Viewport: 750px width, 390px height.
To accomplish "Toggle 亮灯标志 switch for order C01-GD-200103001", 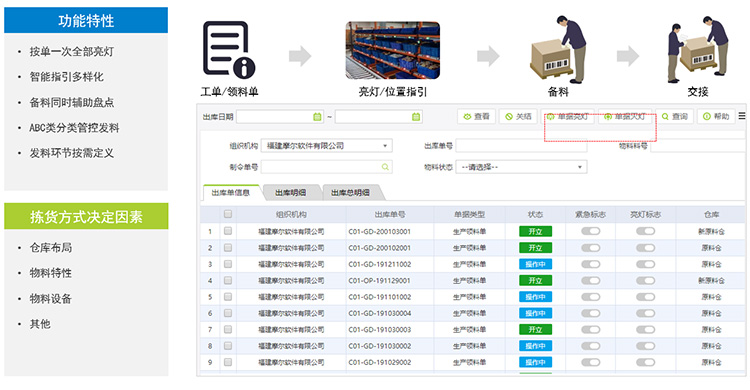I will pyautogui.click(x=645, y=231).
